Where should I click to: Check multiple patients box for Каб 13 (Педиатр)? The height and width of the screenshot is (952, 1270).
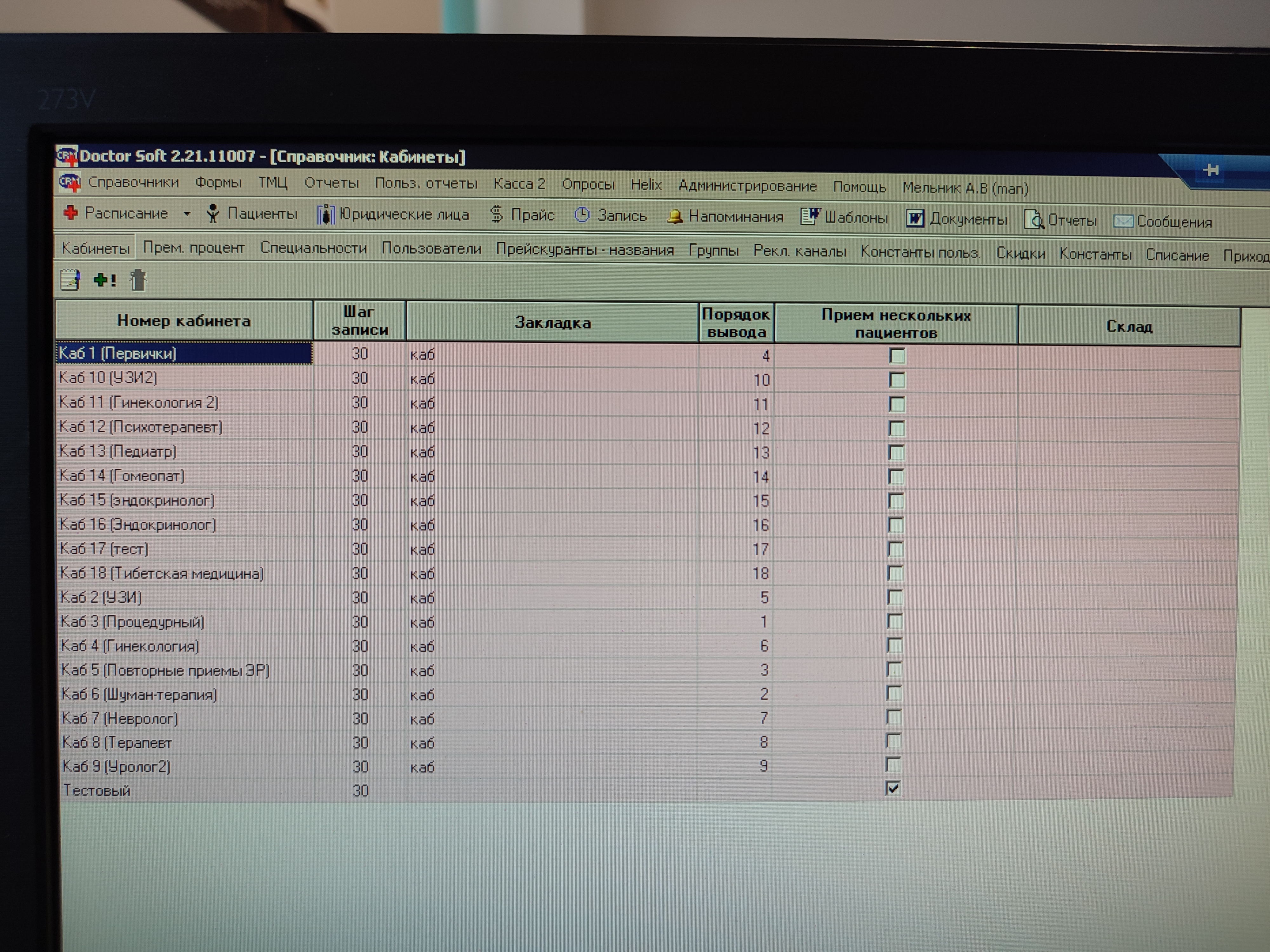coord(896,453)
